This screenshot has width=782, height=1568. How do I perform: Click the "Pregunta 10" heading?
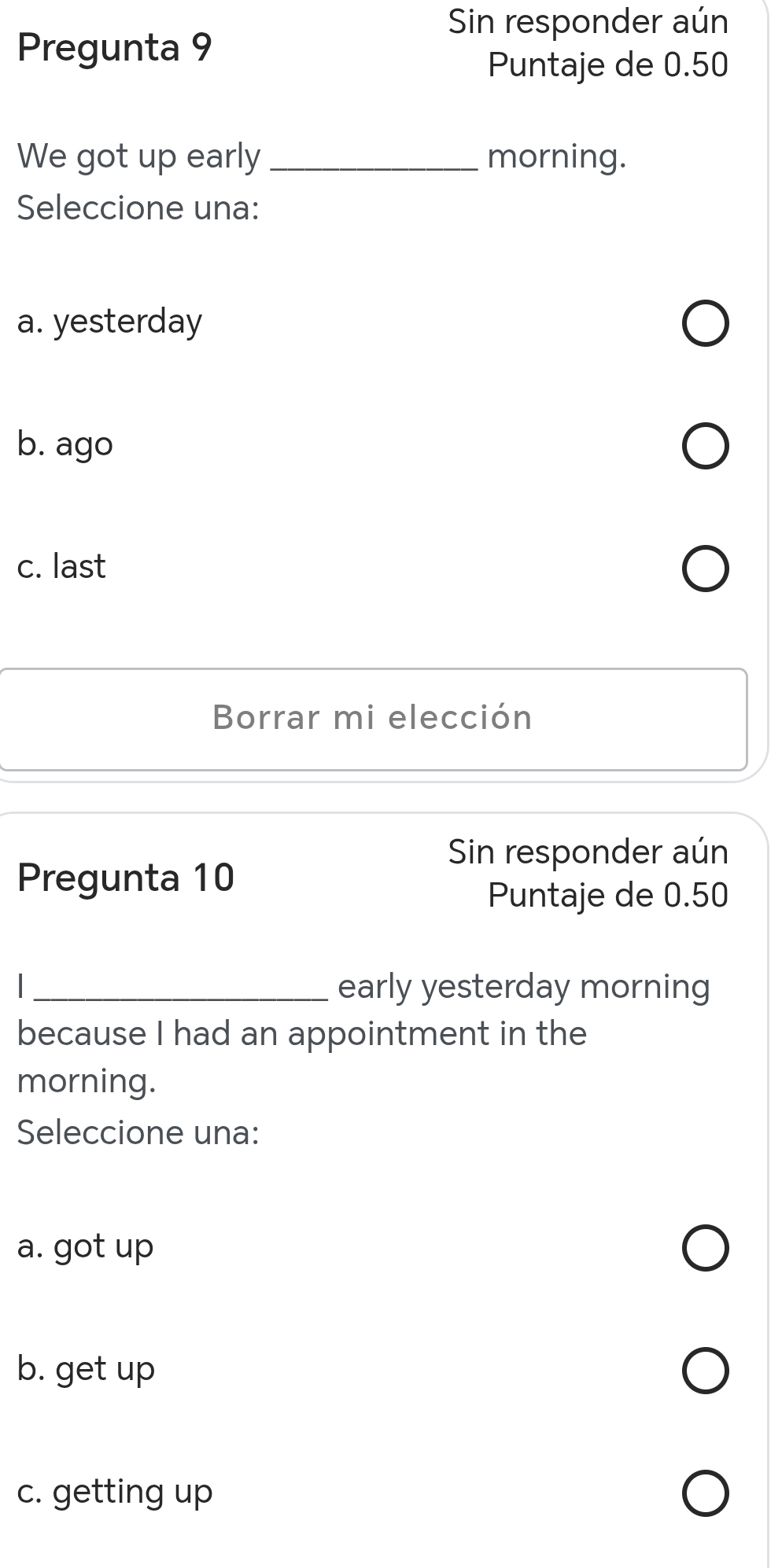pyautogui.click(x=126, y=878)
